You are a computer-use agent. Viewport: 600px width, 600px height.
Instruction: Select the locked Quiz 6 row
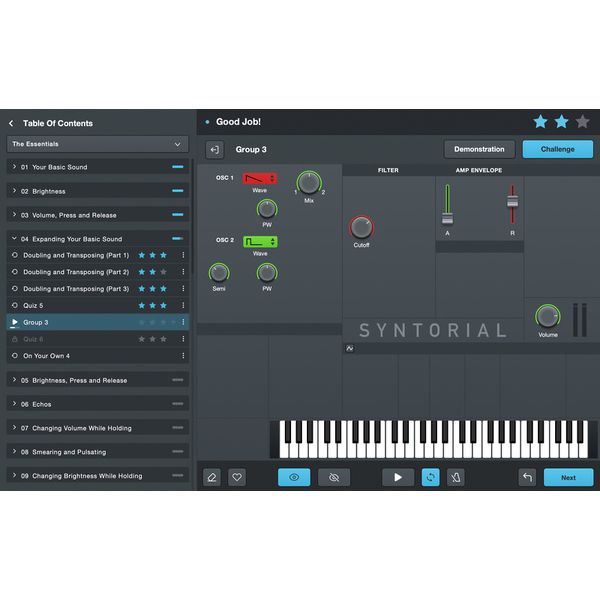[x=98, y=339]
